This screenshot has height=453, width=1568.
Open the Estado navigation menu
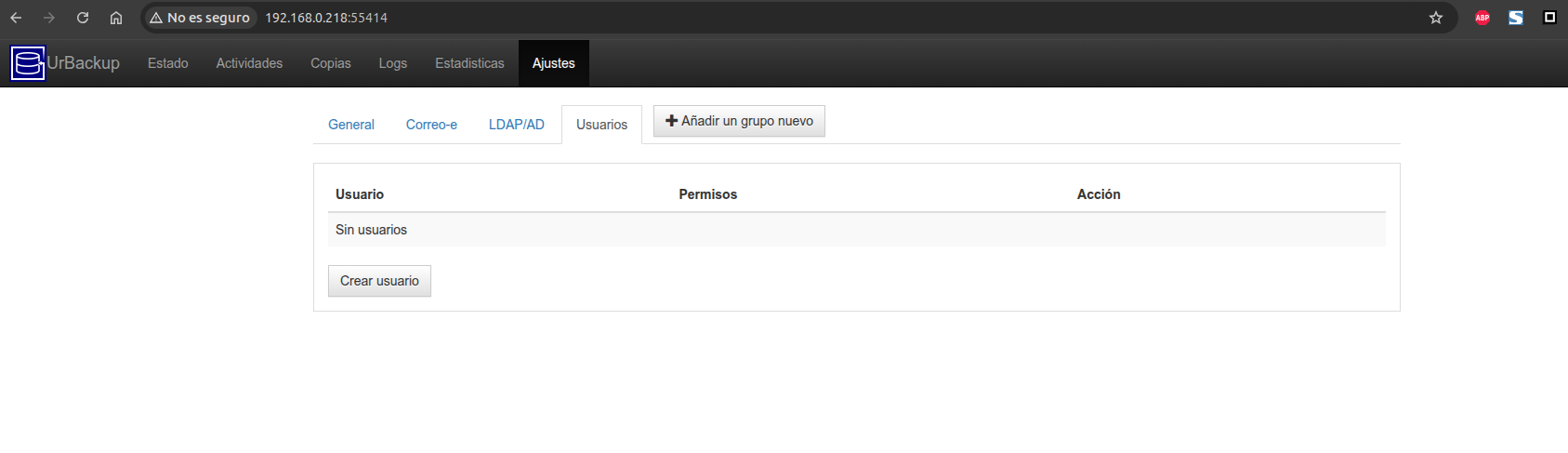pos(168,63)
